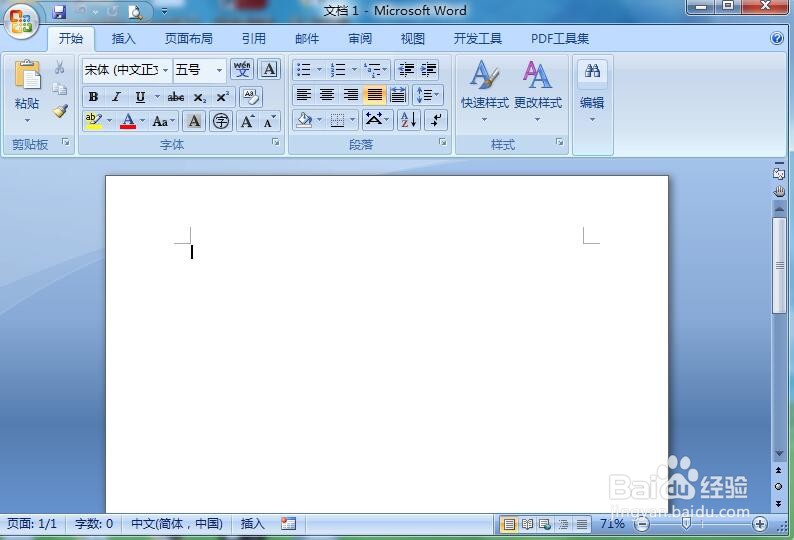Copy selection with the copy icon
The height and width of the screenshot is (540, 794).
click(x=60, y=89)
